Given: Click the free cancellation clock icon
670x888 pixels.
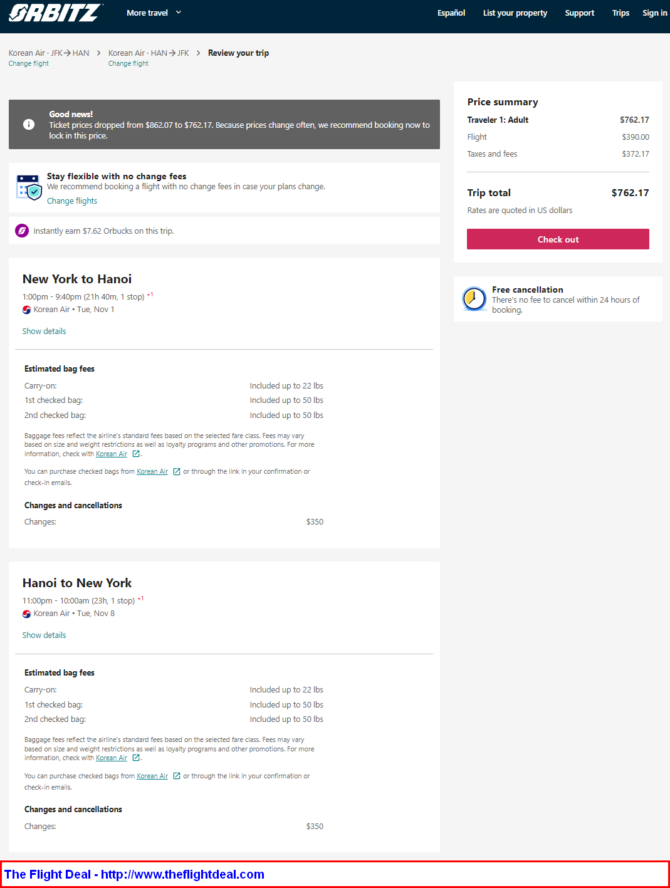Looking at the screenshot, I should pos(474,298).
